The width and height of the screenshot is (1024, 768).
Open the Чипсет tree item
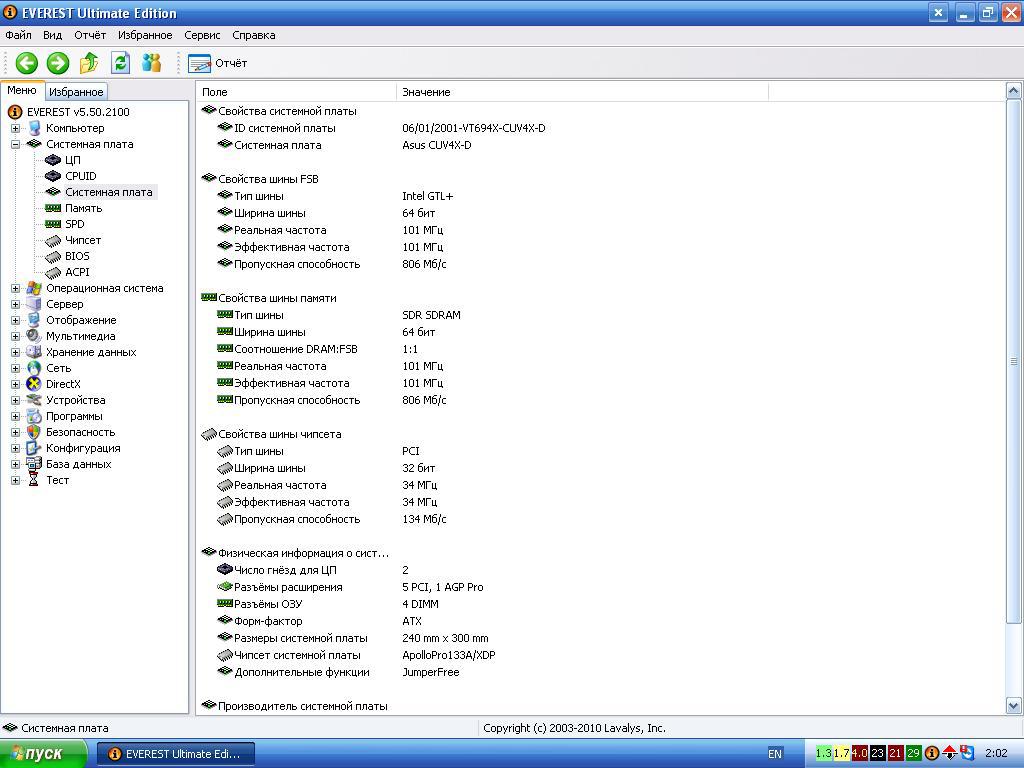point(82,240)
